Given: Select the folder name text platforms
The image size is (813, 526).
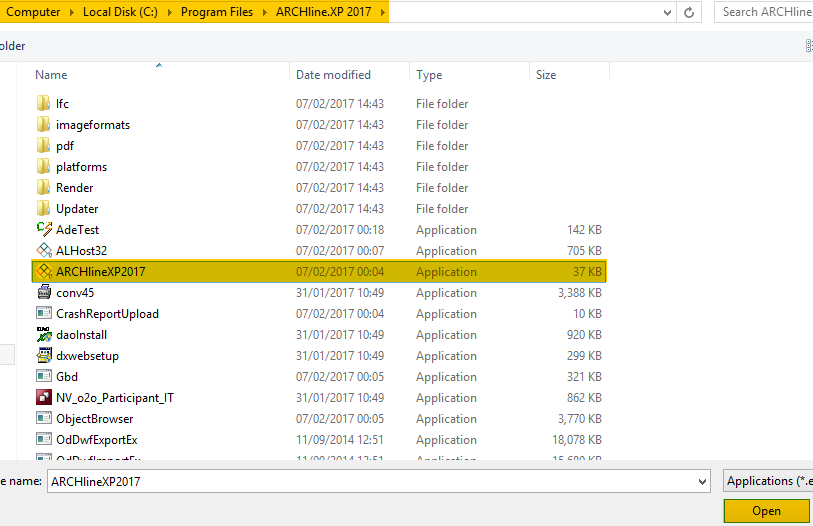Looking at the screenshot, I should (81, 167).
